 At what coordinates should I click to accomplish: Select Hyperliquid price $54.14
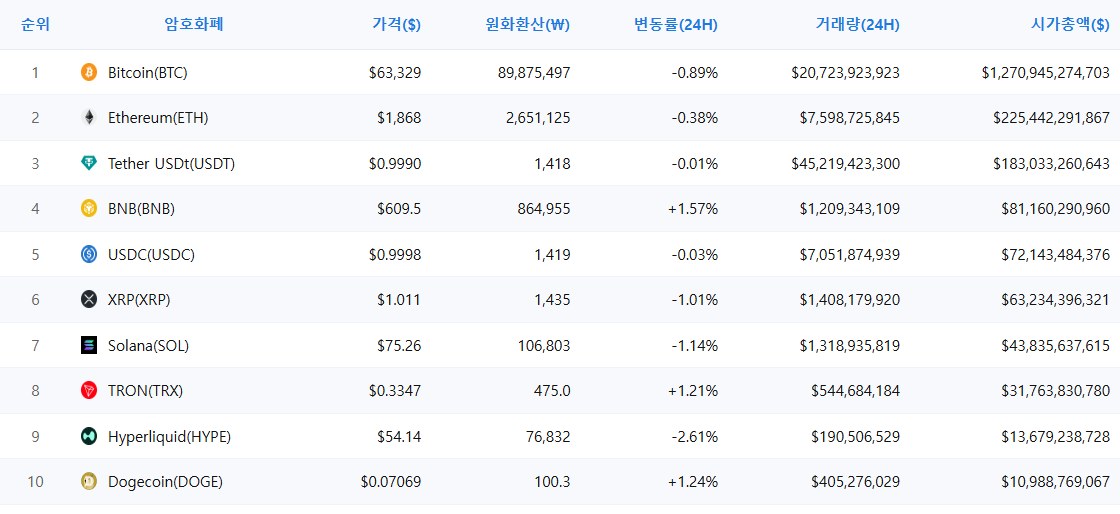pyautogui.click(x=399, y=436)
